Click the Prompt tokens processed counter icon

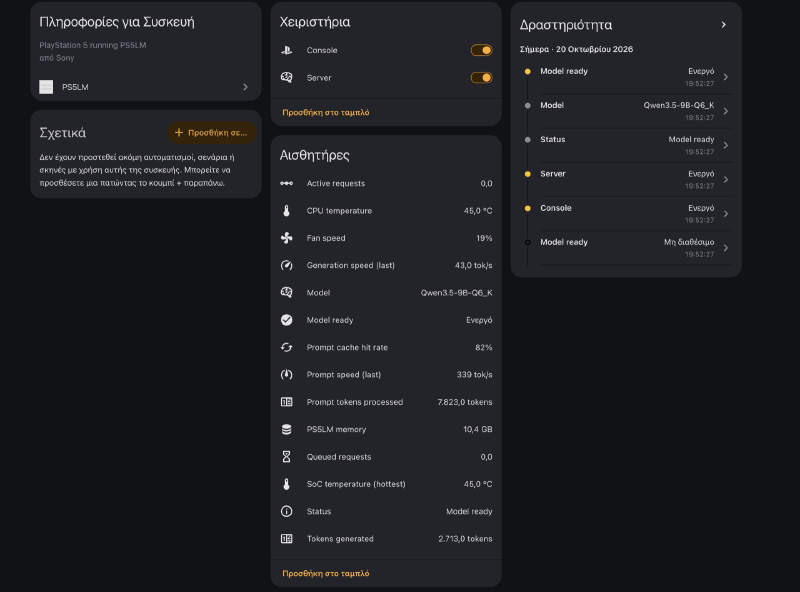coord(287,402)
